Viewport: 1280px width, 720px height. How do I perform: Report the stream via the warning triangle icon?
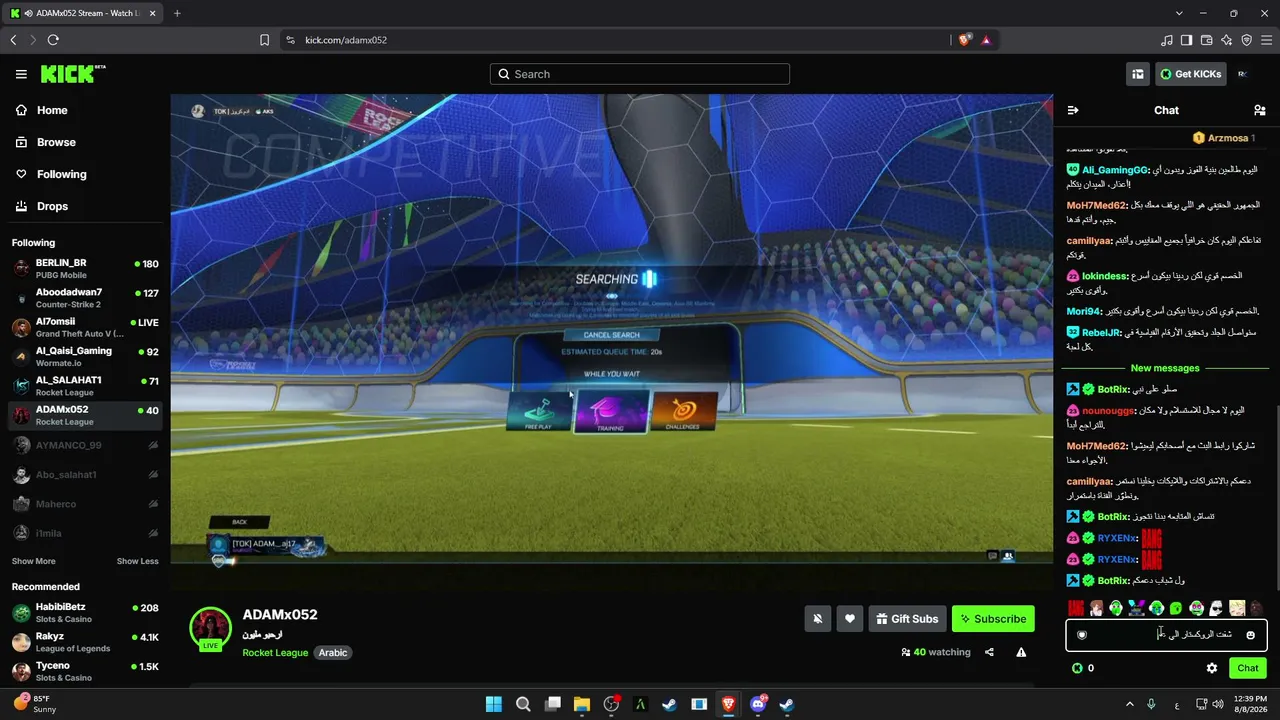[x=1021, y=652]
